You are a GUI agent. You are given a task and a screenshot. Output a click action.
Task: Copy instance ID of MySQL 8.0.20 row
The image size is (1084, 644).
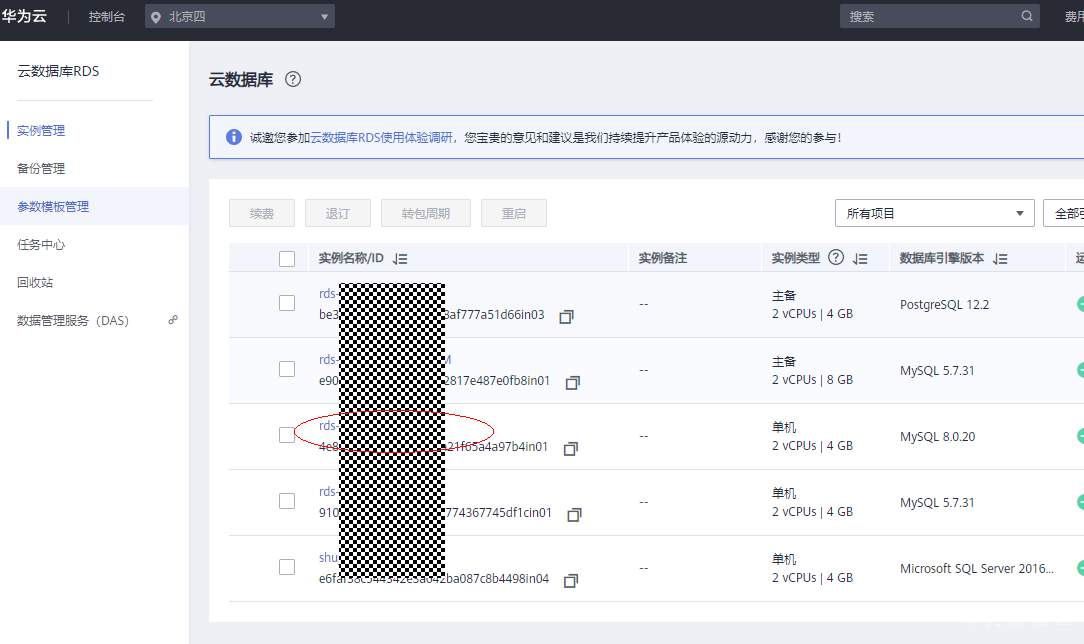click(x=570, y=449)
